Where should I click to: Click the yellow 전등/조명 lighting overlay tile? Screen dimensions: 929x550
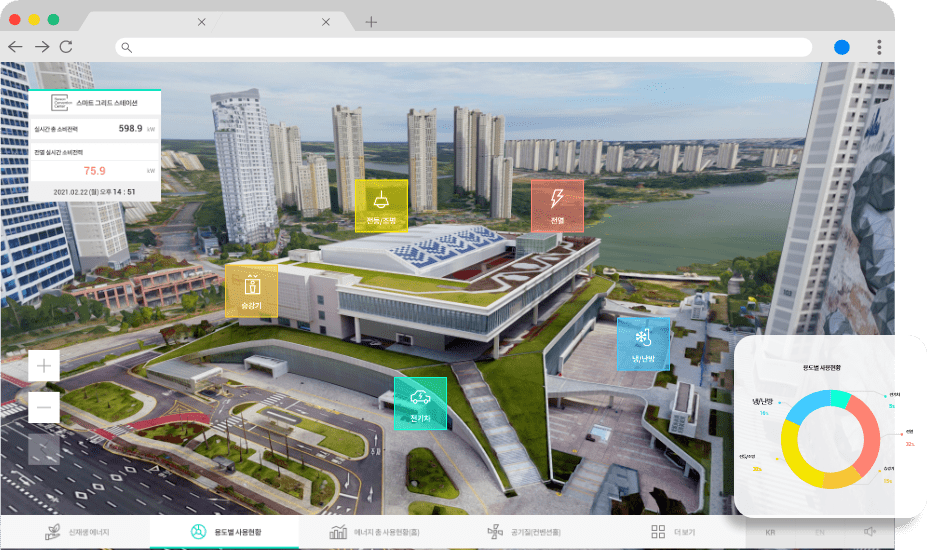tap(382, 206)
